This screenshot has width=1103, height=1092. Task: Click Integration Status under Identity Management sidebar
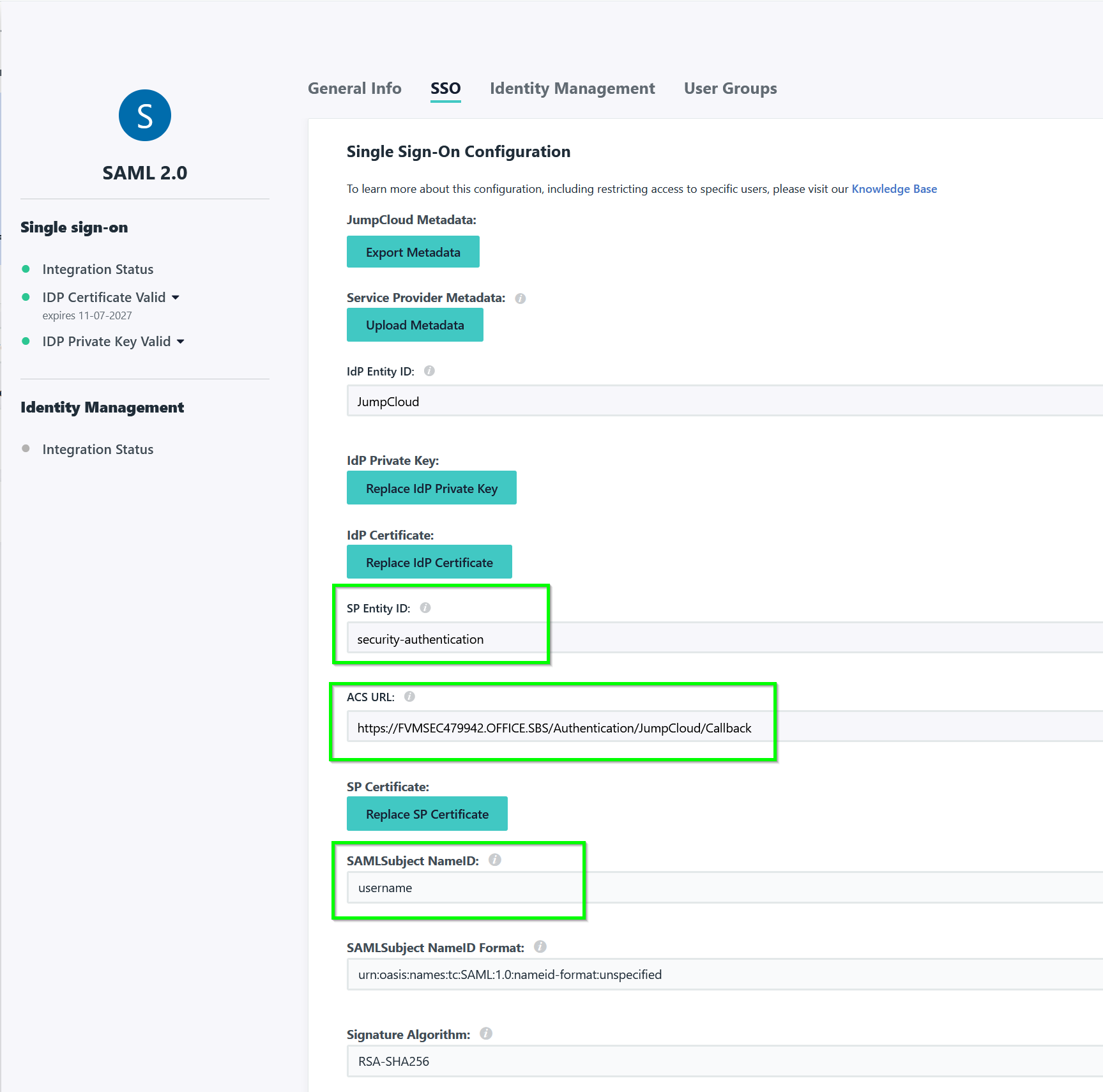(x=98, y=450)
